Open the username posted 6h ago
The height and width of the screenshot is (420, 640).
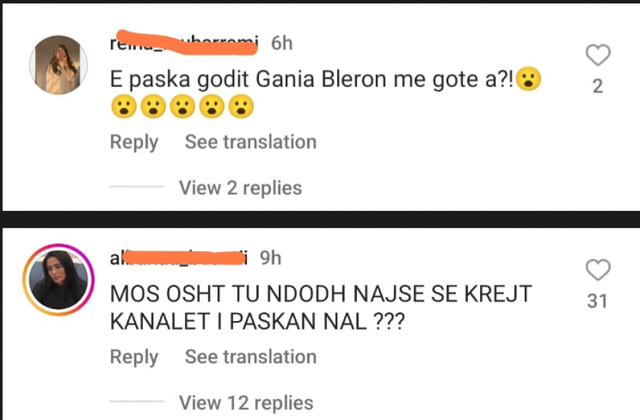[x=184, y=42]
